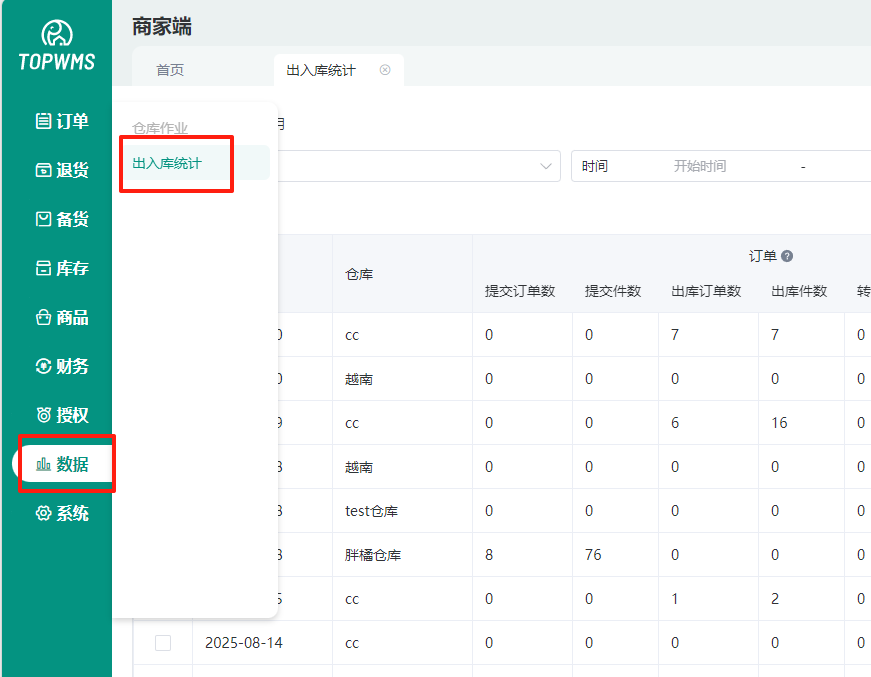Screen dimensions: 871x677
Task: Close the 出入库统计 tab with its x icon
Action: pyautogui.click(x=385, y=70)
